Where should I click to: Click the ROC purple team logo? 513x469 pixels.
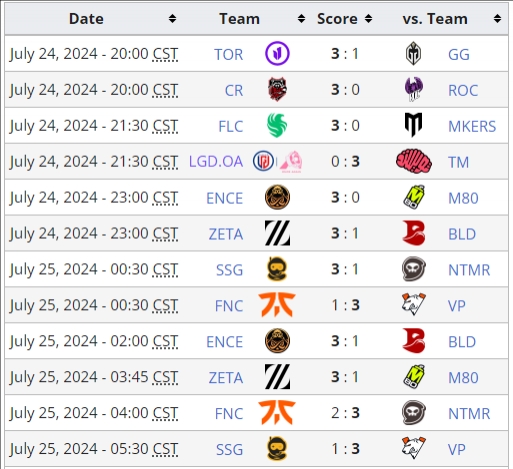[x=414, y=89]
